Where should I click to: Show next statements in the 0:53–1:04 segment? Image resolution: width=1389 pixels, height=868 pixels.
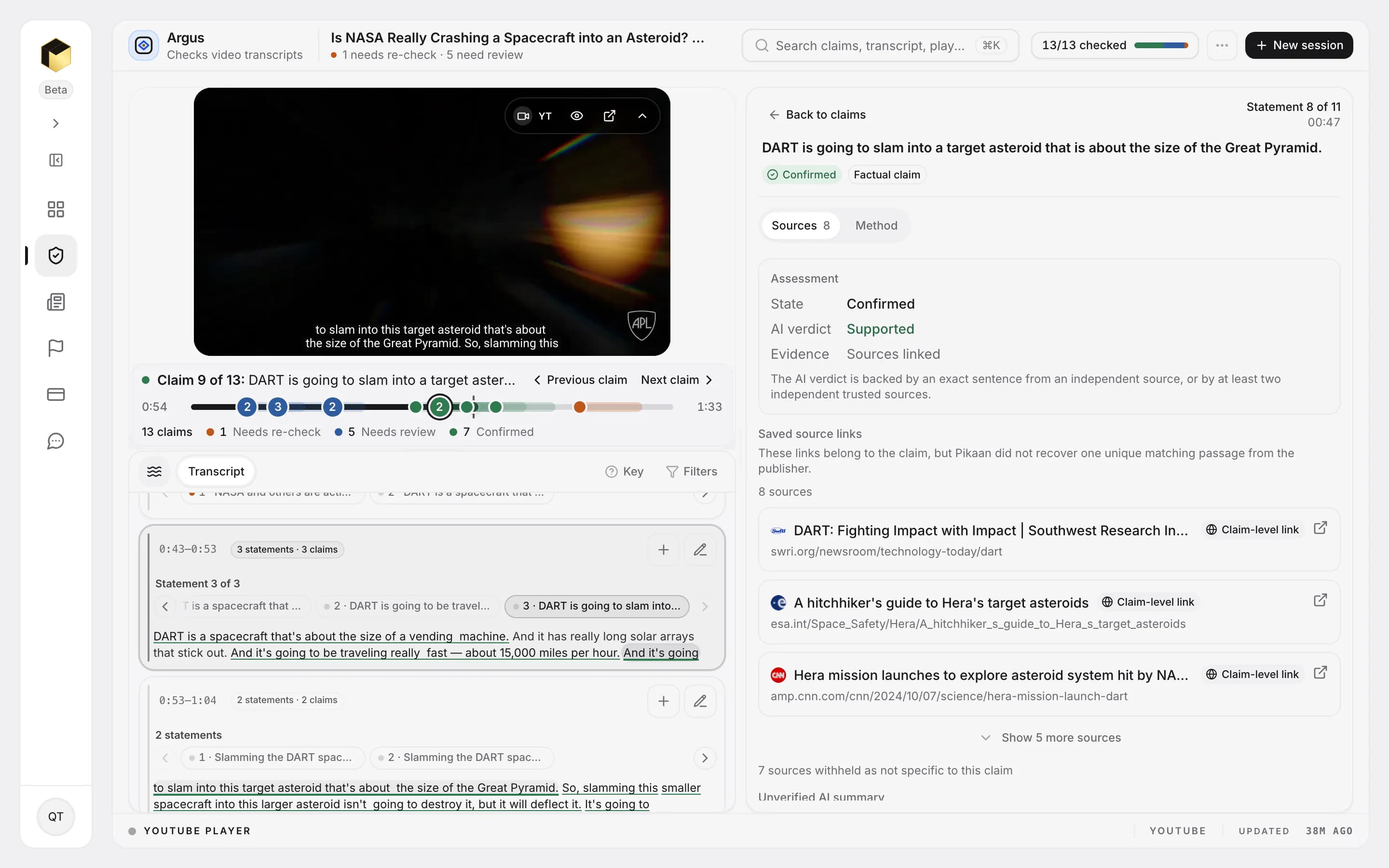pyautogui.click(x=705, y=758)
